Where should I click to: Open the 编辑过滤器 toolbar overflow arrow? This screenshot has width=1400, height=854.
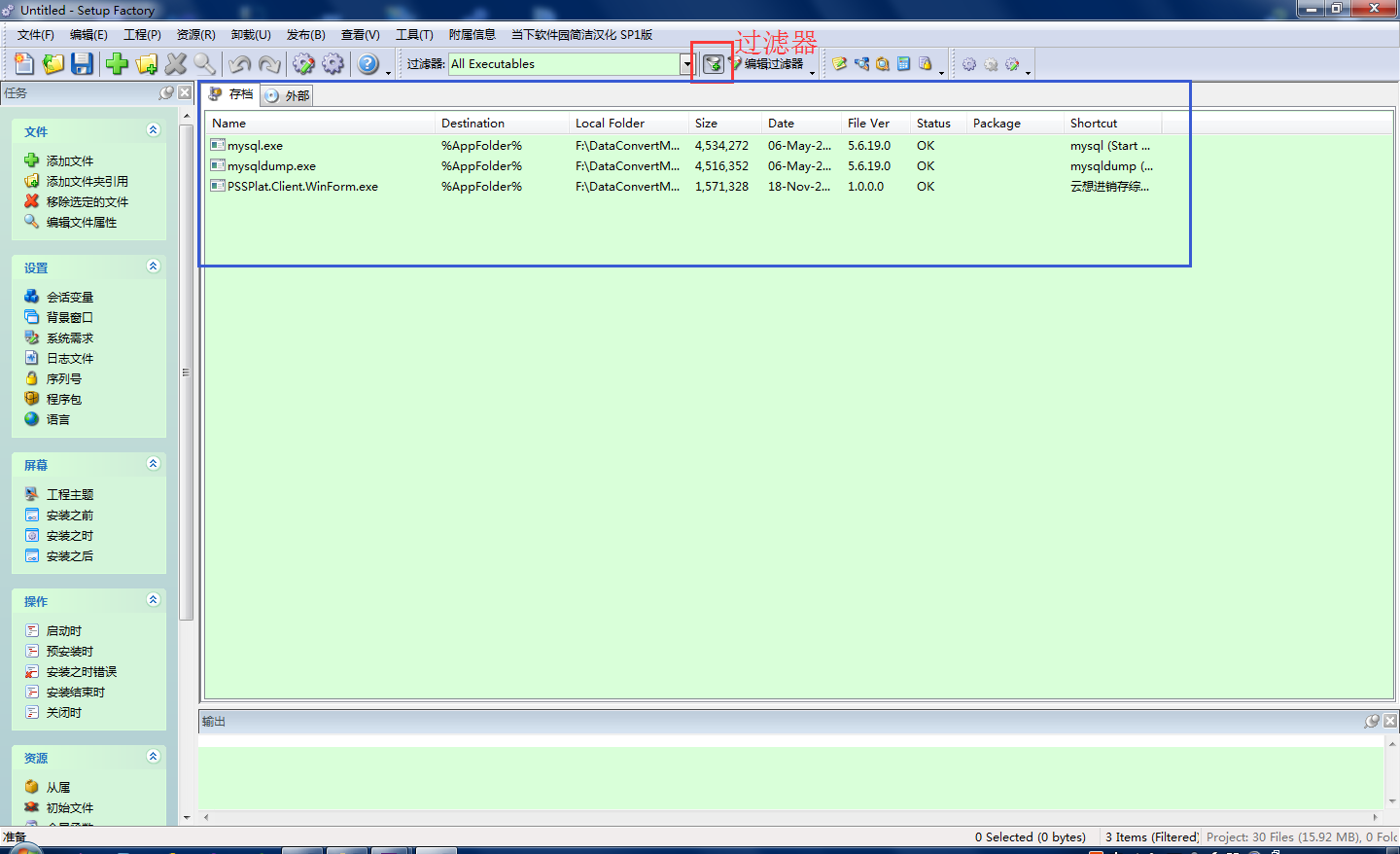coord(813,72)
